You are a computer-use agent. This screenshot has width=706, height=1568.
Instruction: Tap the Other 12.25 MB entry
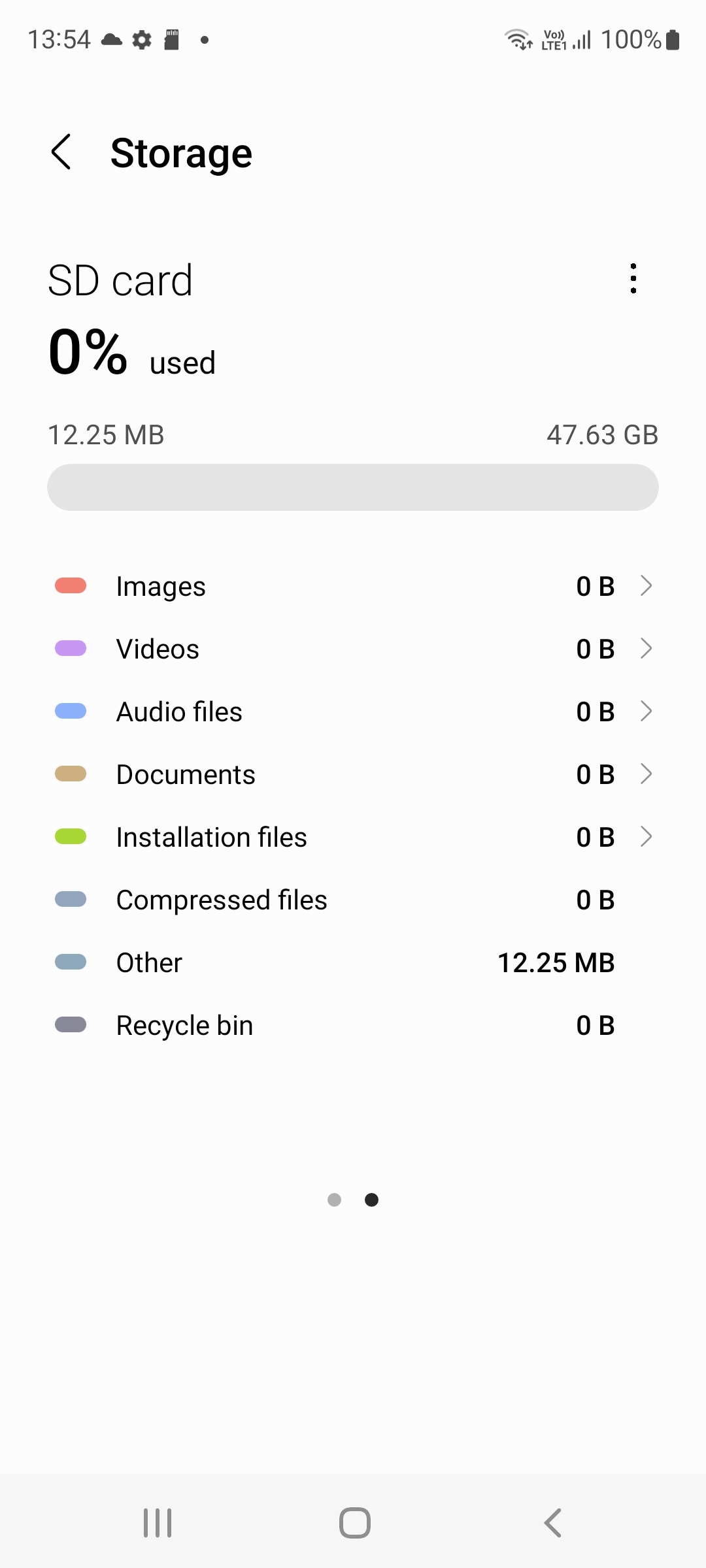pyautogui.click(x=353, y=962)
